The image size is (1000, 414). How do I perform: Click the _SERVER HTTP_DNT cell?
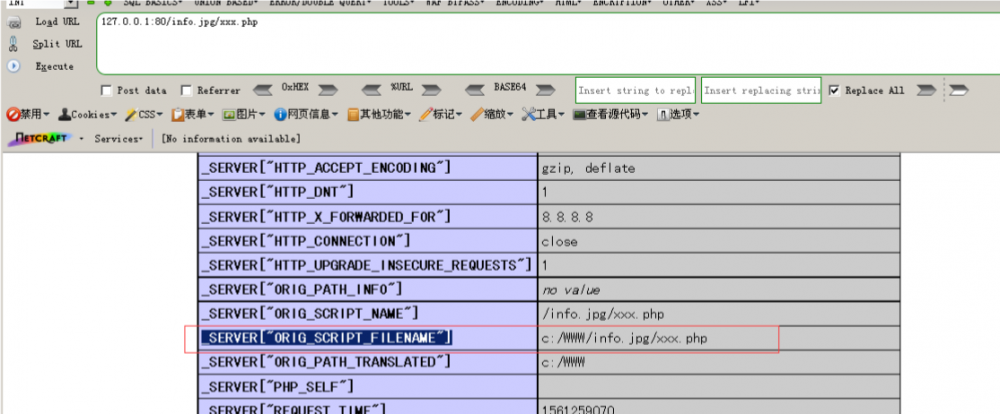pyautogui.click(x=367, y=192)
